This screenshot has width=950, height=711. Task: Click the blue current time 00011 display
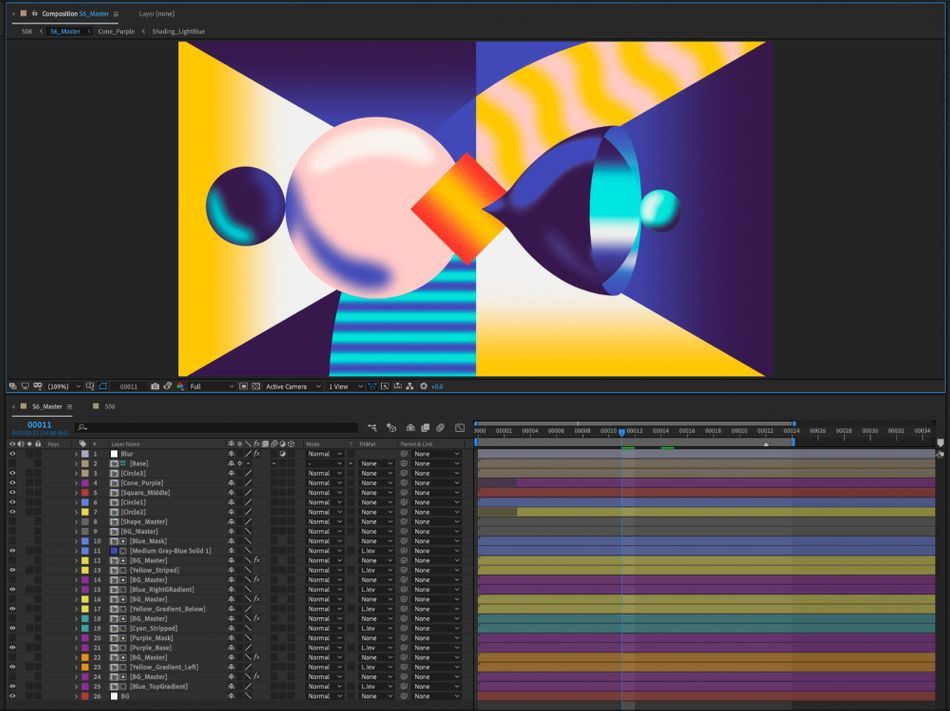[x=39, y=425]
